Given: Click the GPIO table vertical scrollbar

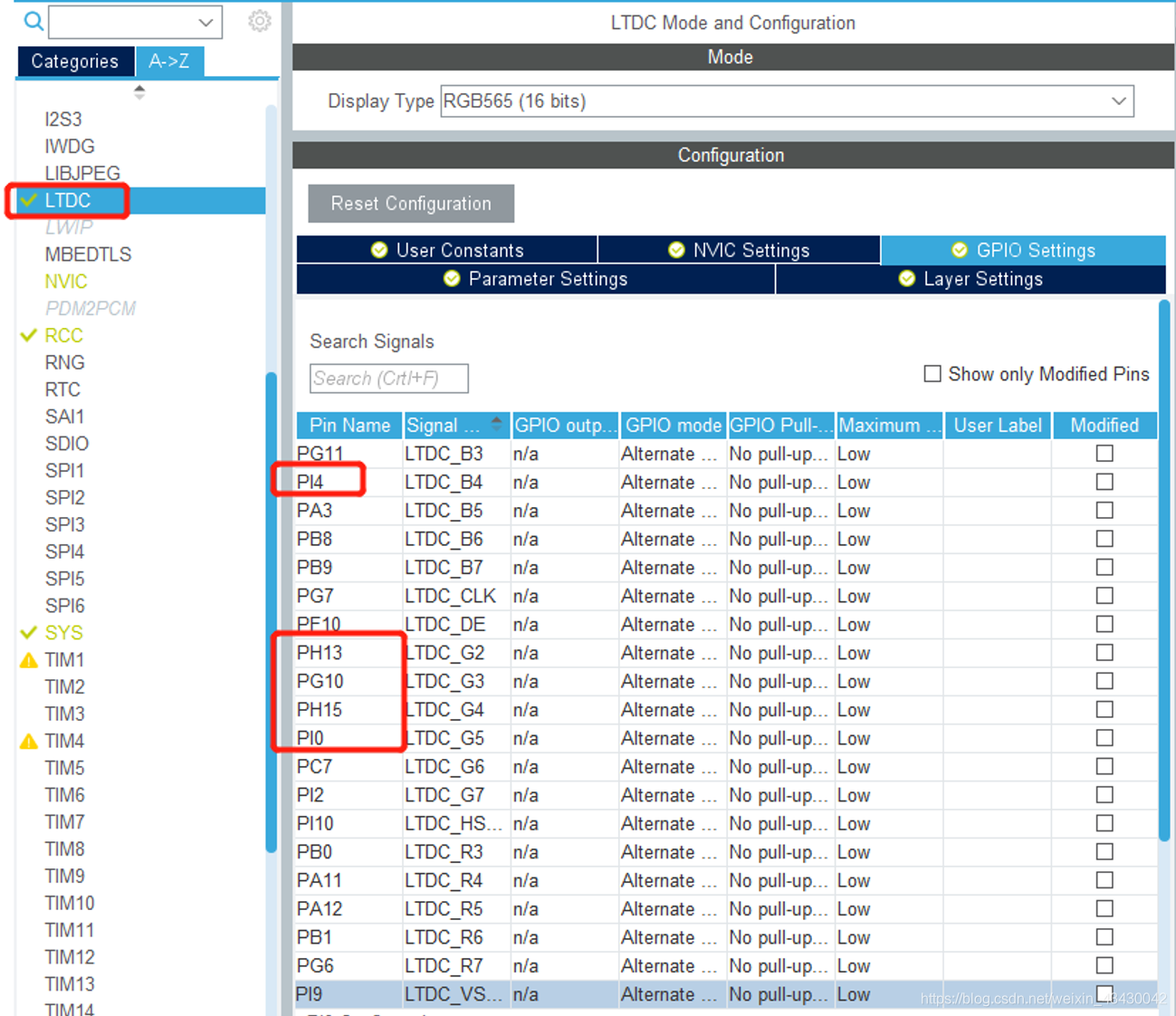Looking at the screenshot, I should click(1164, 570).
